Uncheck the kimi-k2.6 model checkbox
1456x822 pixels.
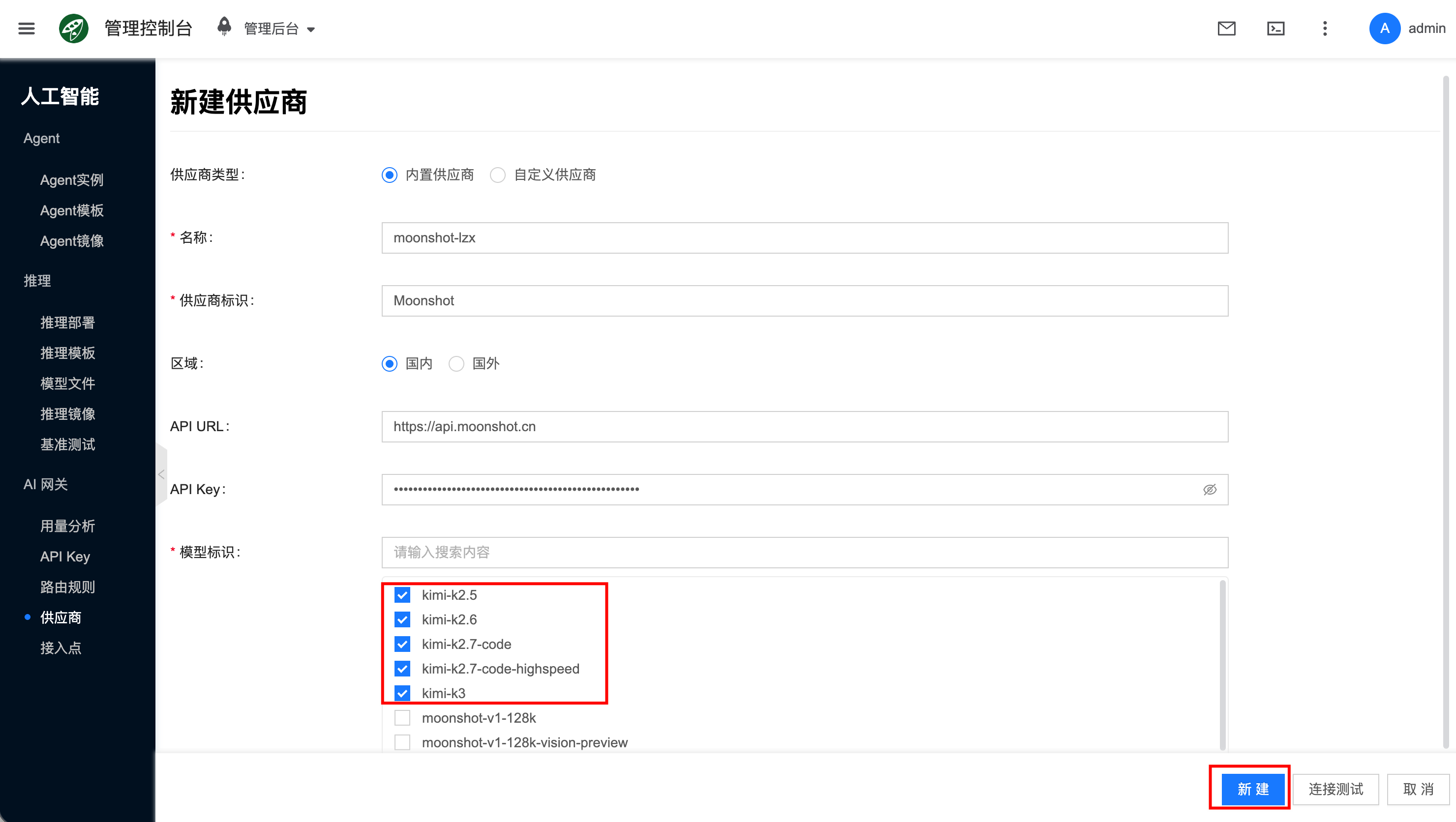[402, 620]
